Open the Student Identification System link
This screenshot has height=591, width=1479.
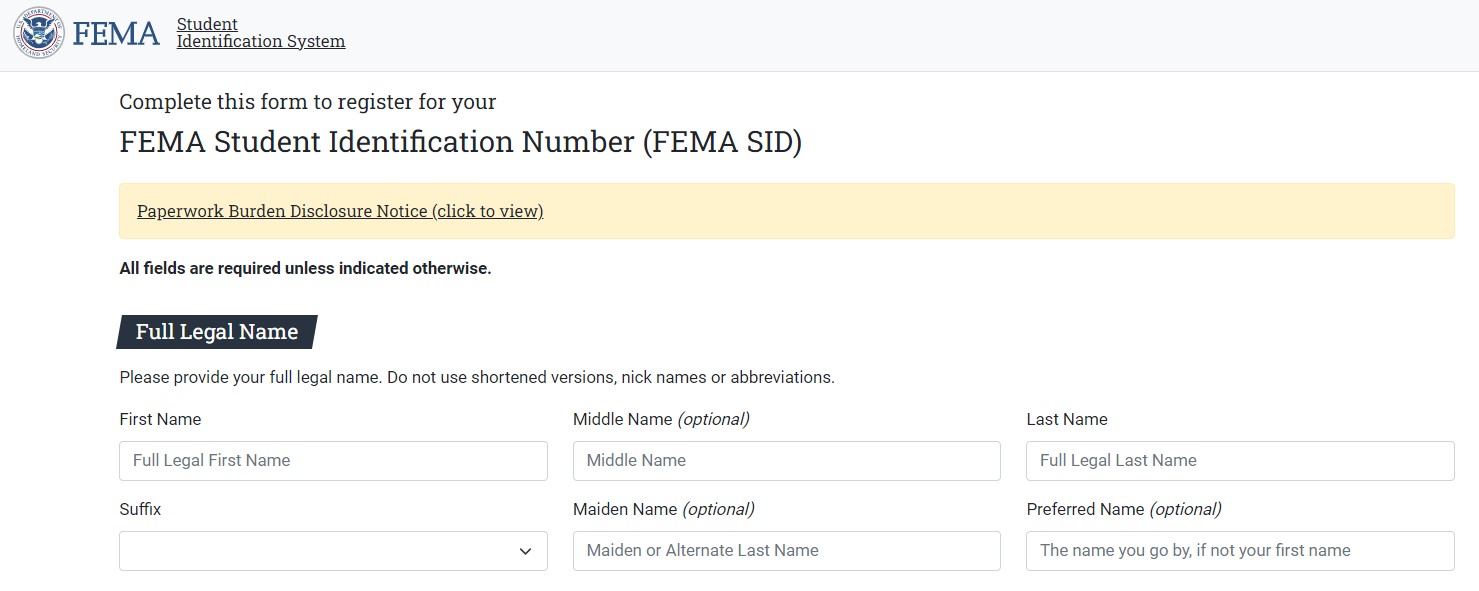[260, 33]
